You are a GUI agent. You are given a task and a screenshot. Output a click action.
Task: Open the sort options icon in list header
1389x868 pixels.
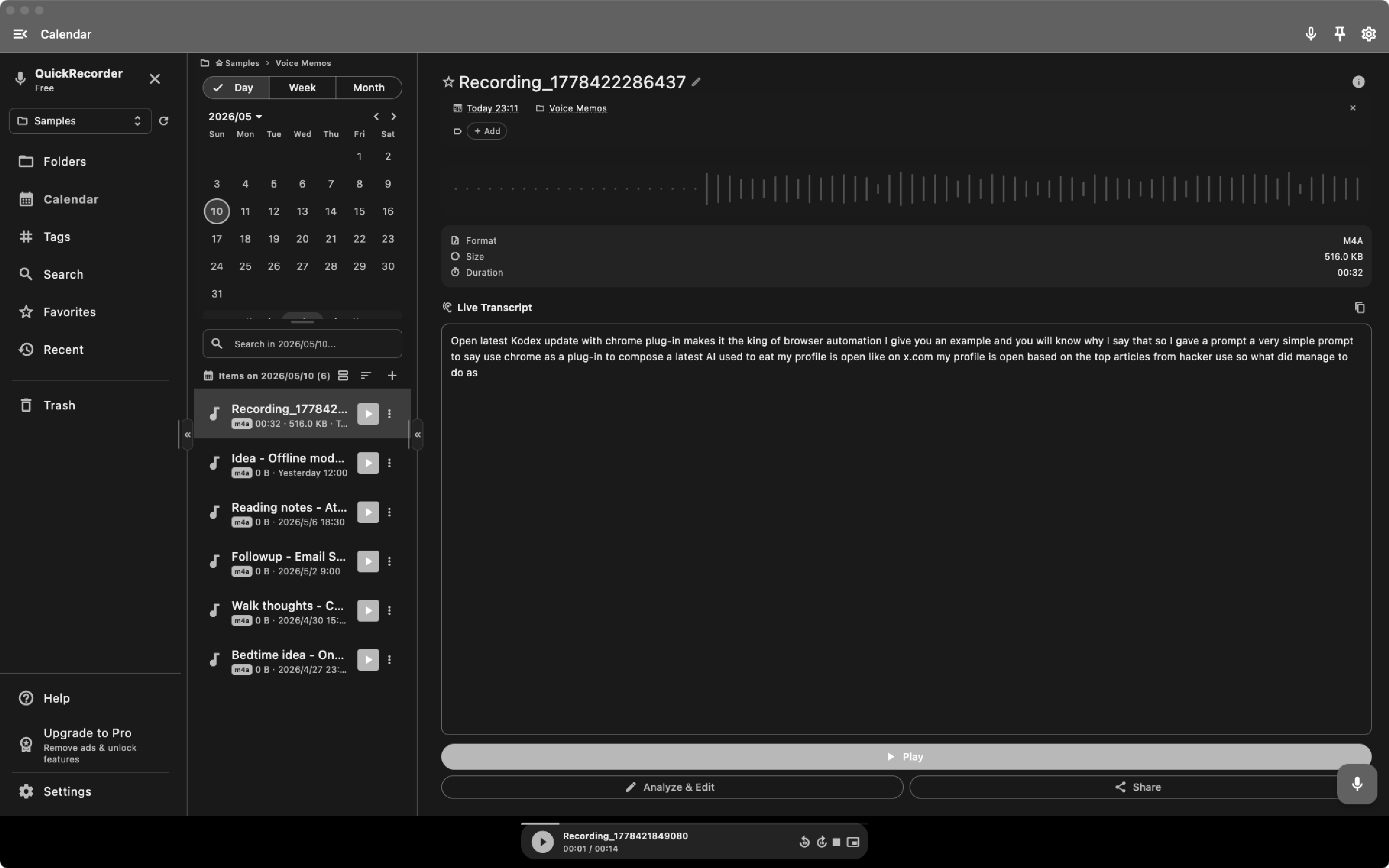coord(366,376)
